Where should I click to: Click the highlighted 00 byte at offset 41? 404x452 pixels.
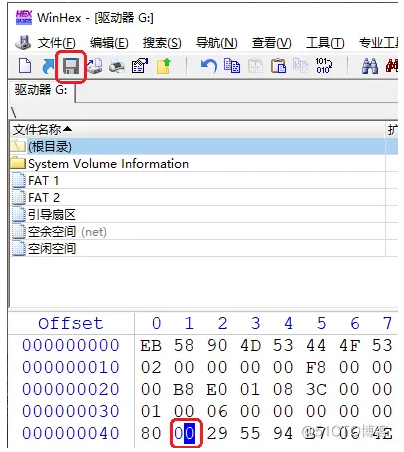point(185,433)
